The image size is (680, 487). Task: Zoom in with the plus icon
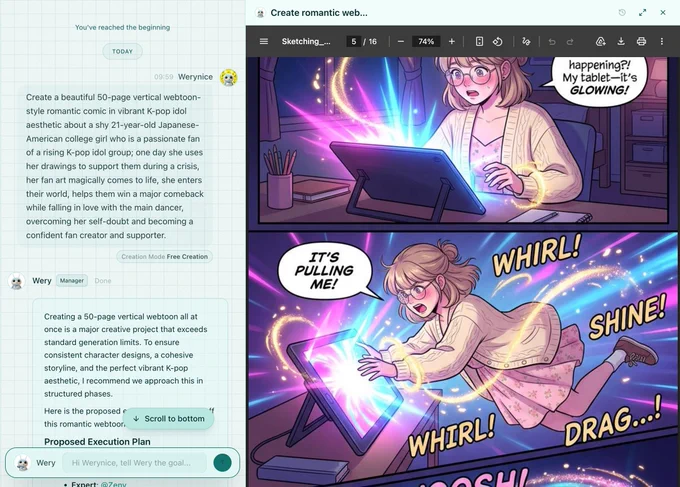click(451, 41)
